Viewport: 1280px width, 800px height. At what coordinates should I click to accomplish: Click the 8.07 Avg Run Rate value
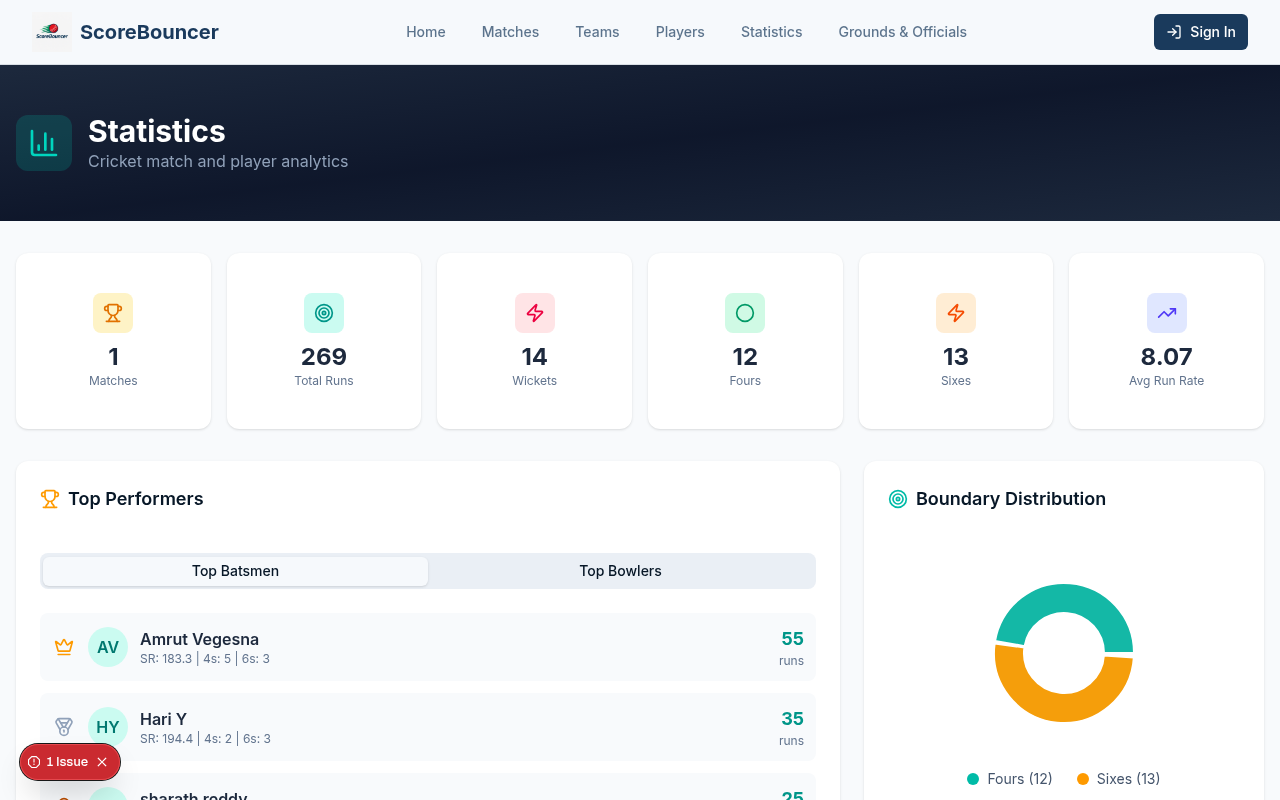click(x=1167, y=357)
